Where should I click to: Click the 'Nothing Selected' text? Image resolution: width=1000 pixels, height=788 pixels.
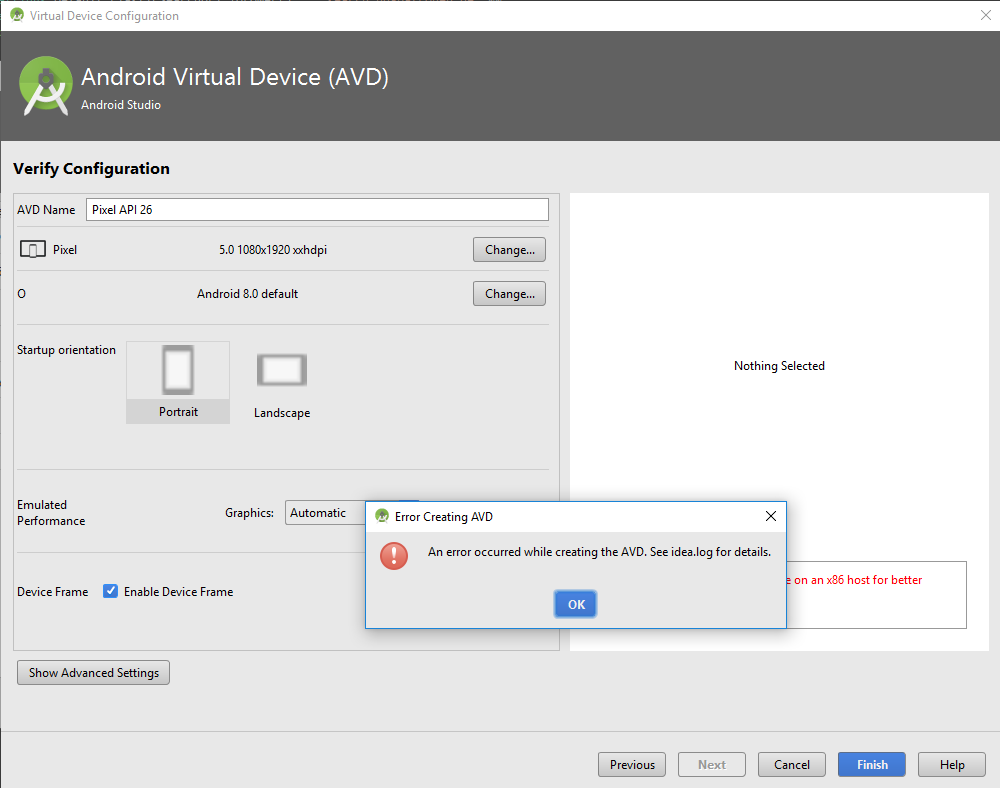[x=779, y=366]
